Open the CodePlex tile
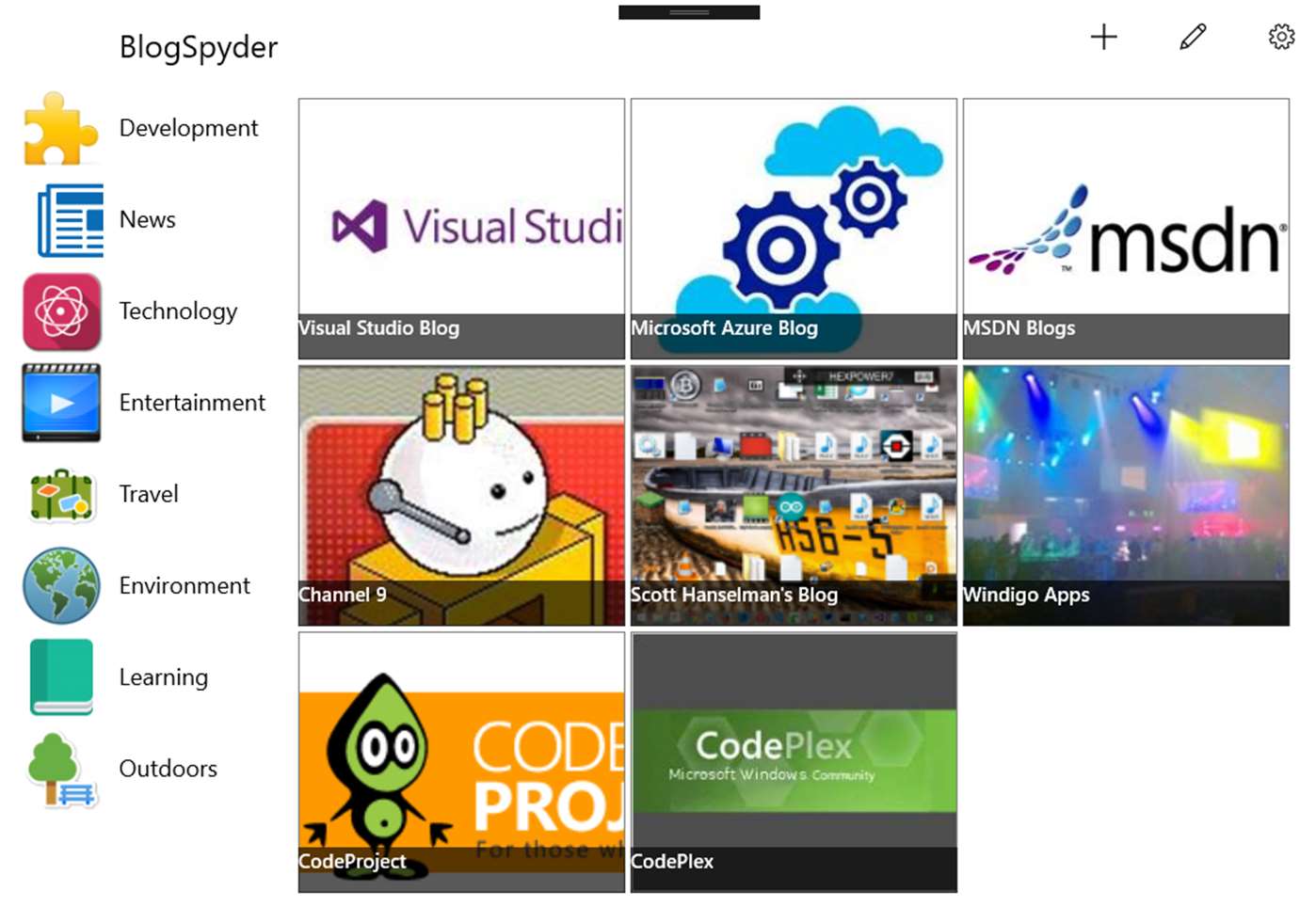This screenshot has width=1316, height=907. (794, 762)
